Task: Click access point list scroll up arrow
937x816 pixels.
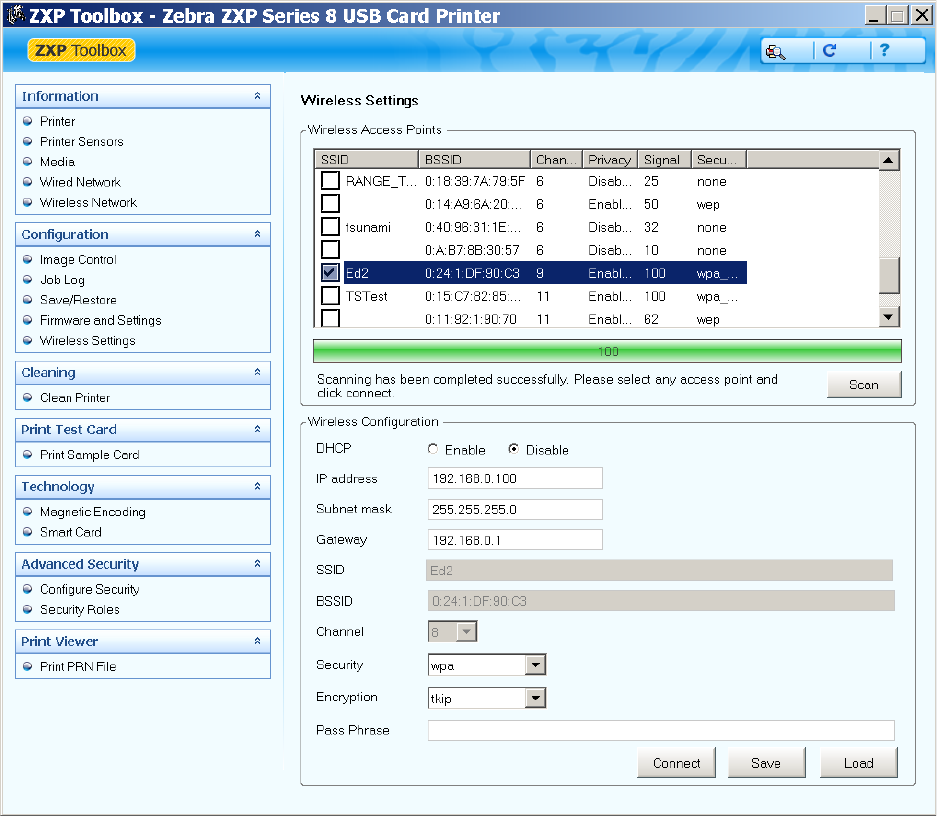Action: (889, 160)
